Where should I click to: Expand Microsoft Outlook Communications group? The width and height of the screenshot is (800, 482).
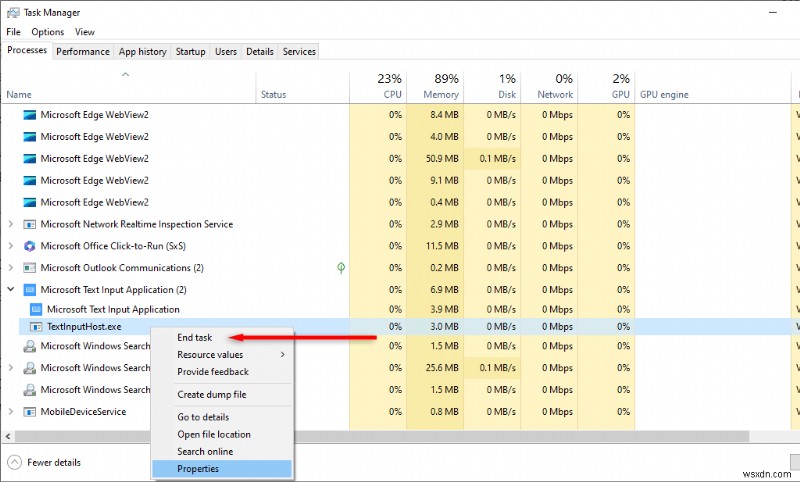click(11, 268)
